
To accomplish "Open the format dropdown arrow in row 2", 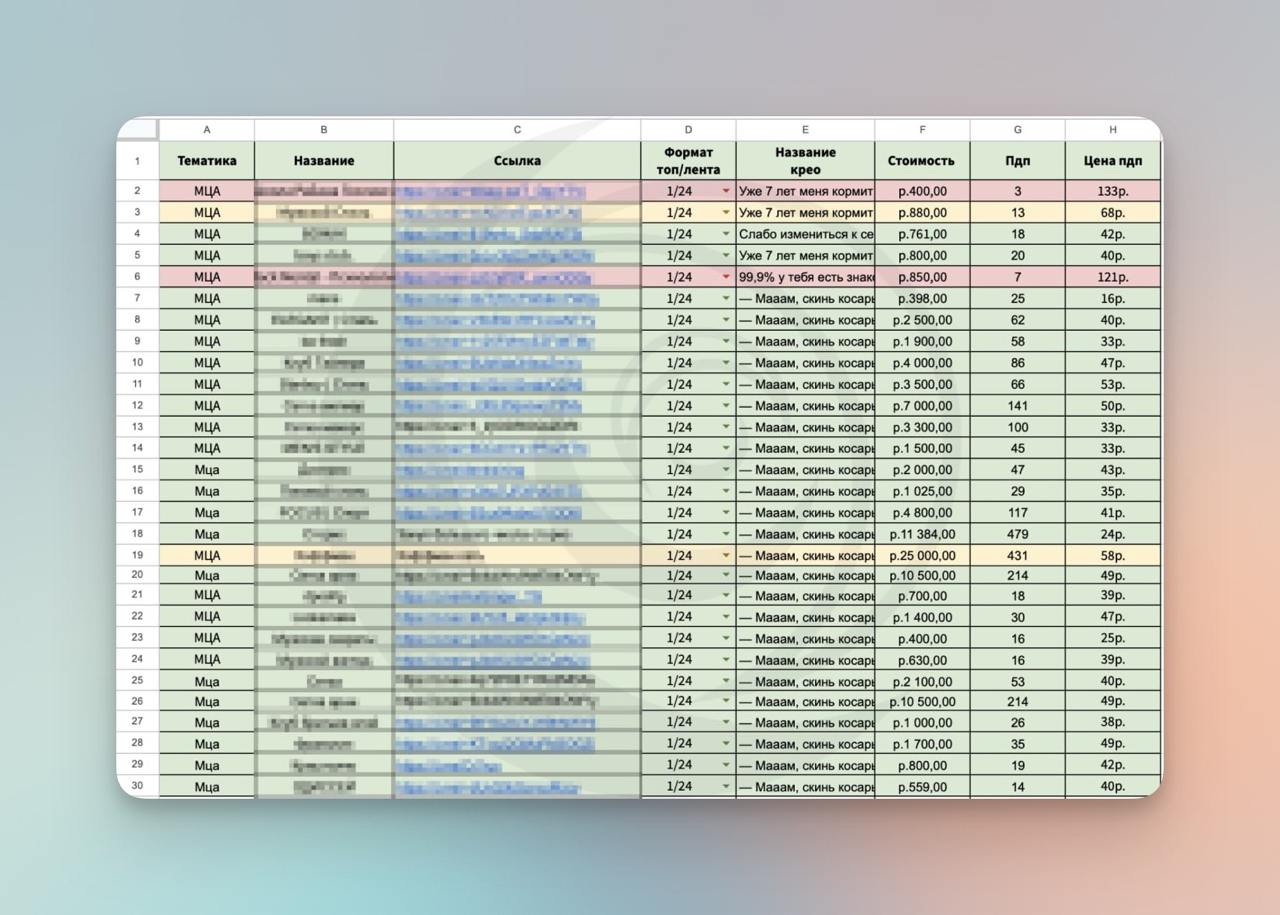I will click(x=726, y=191).
